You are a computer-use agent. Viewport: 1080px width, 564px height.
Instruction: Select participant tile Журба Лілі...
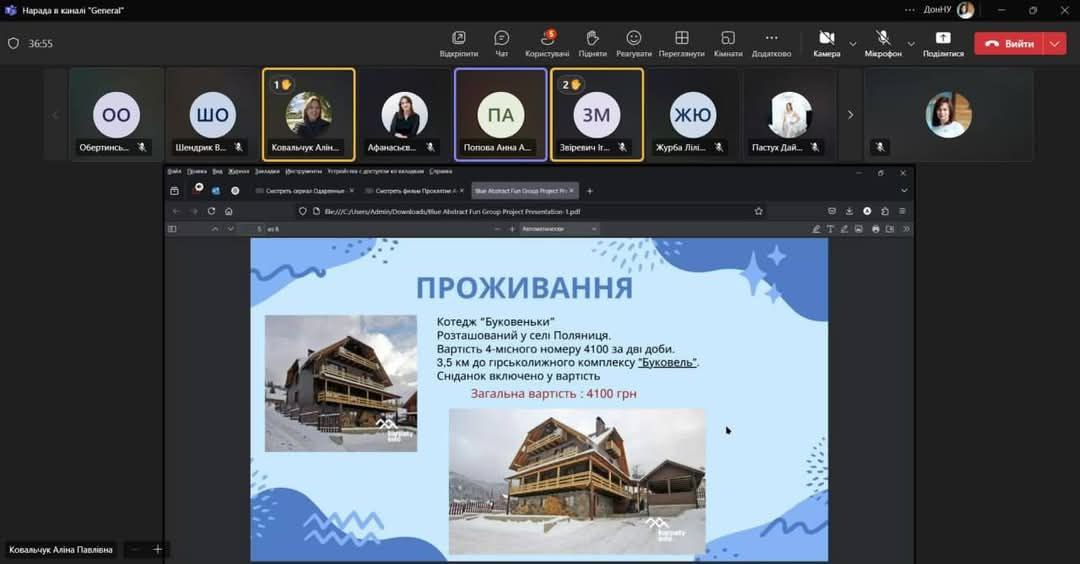[693, 114]
